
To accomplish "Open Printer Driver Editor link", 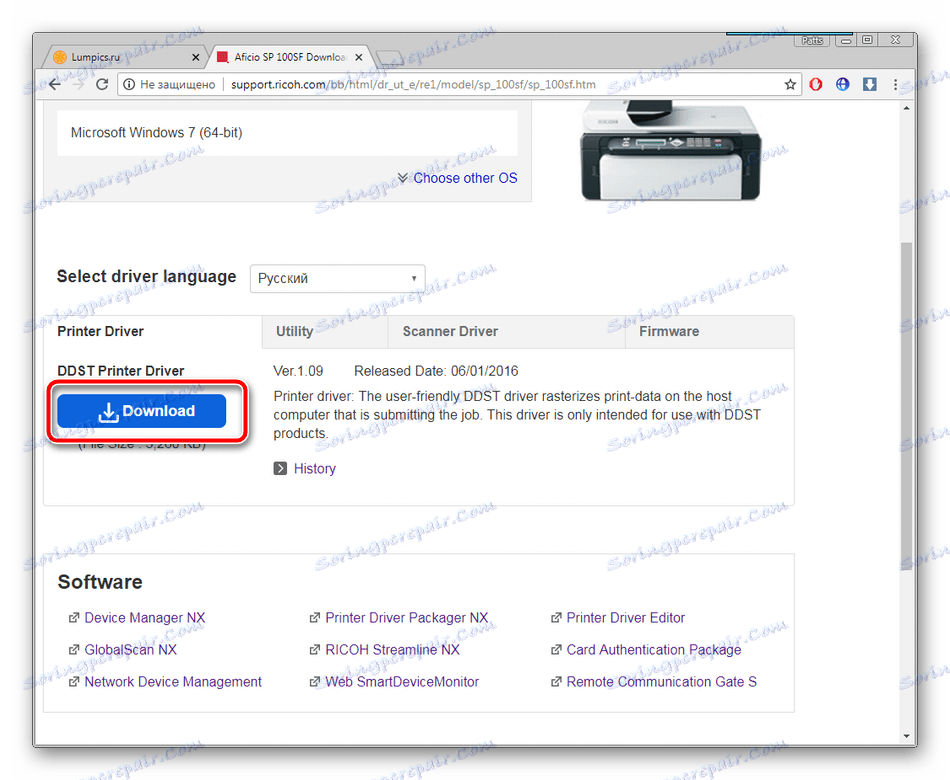I will click(x=625, y=618).
